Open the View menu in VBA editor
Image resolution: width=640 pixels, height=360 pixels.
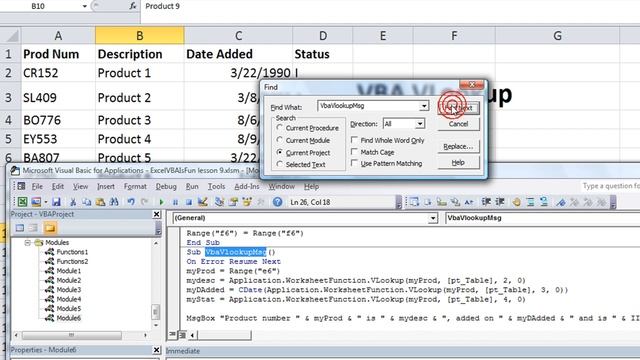[80, 186]
